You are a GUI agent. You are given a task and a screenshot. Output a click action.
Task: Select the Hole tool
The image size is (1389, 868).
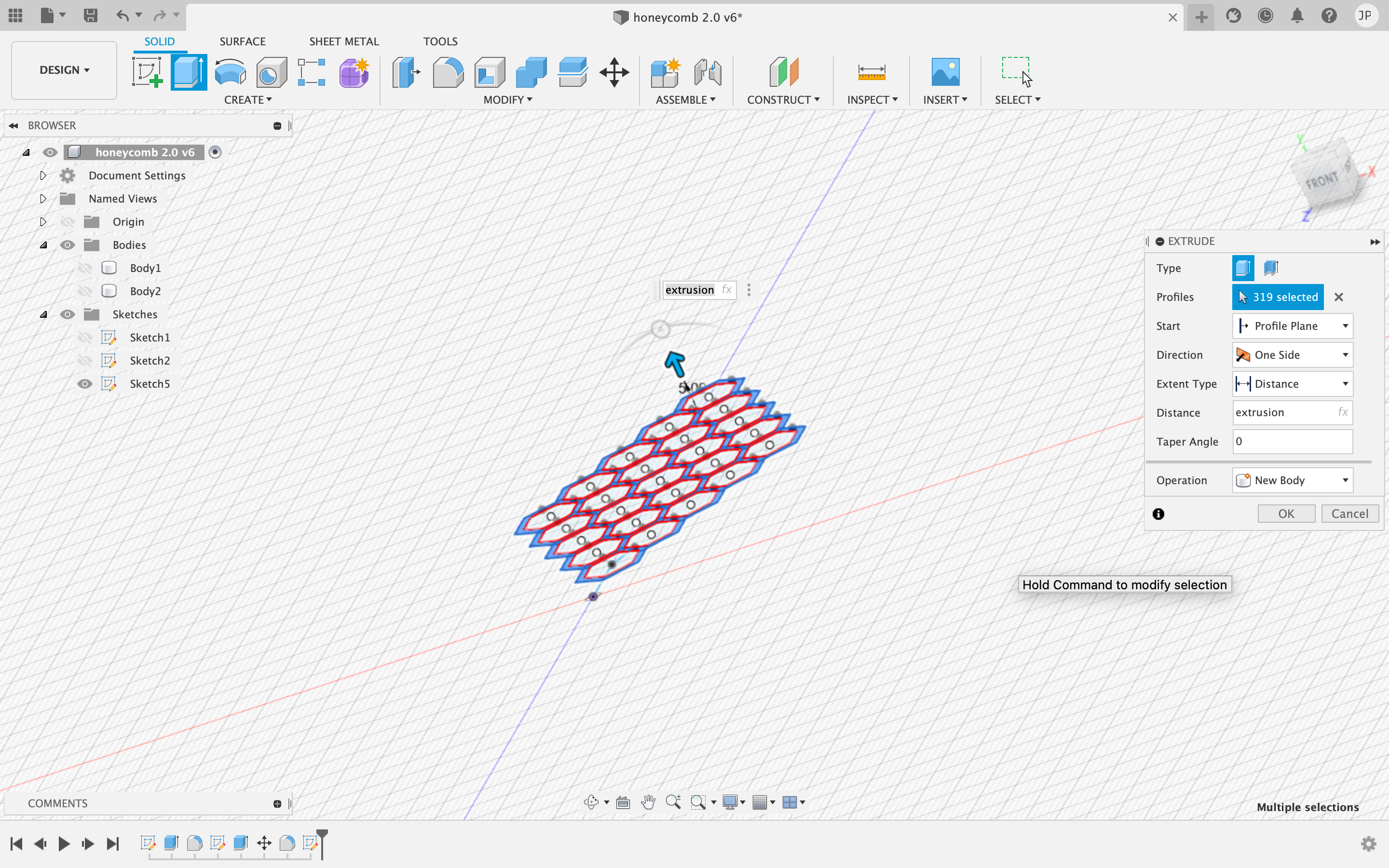coord(272,72)
